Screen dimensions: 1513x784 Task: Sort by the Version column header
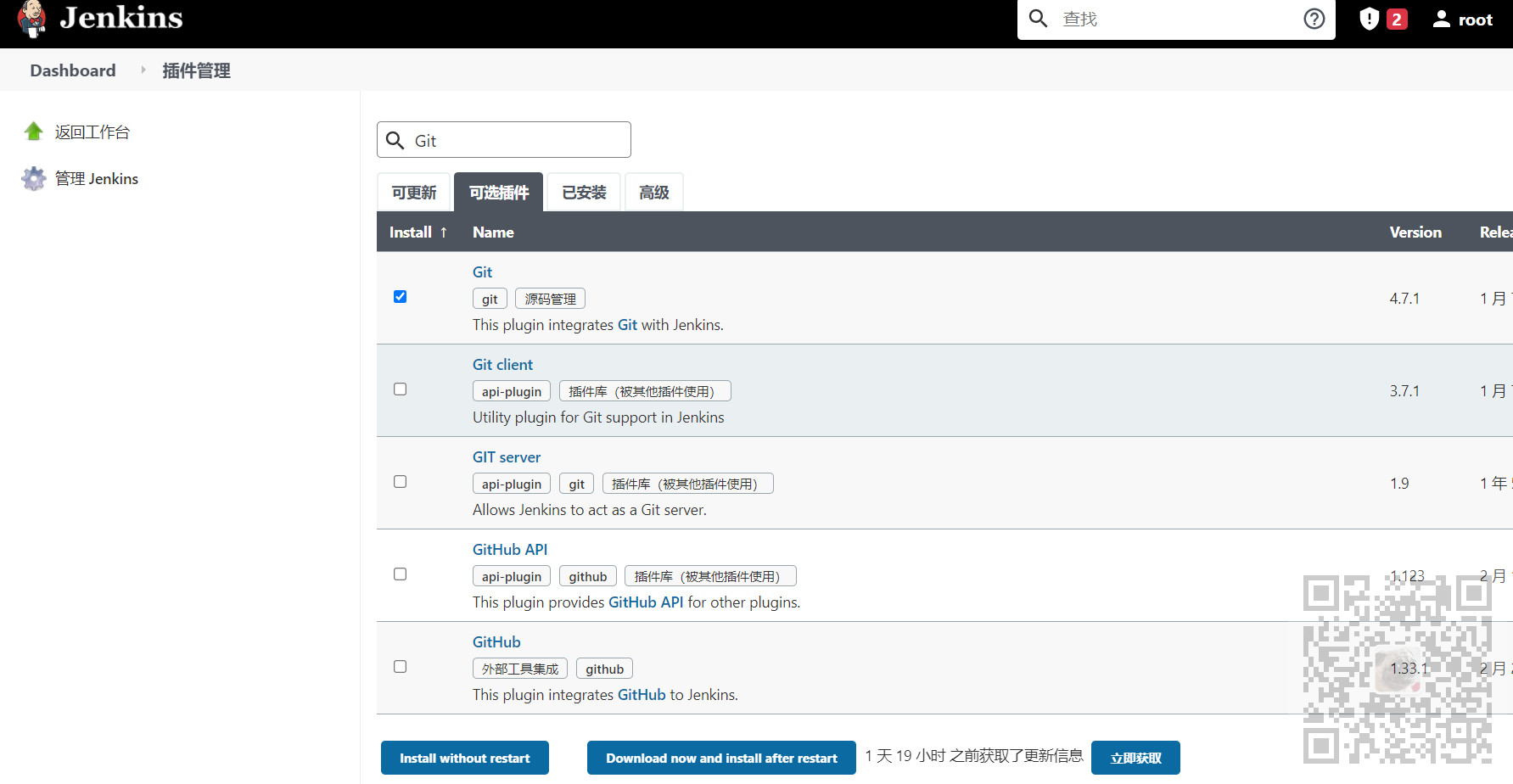[1415, 232]
